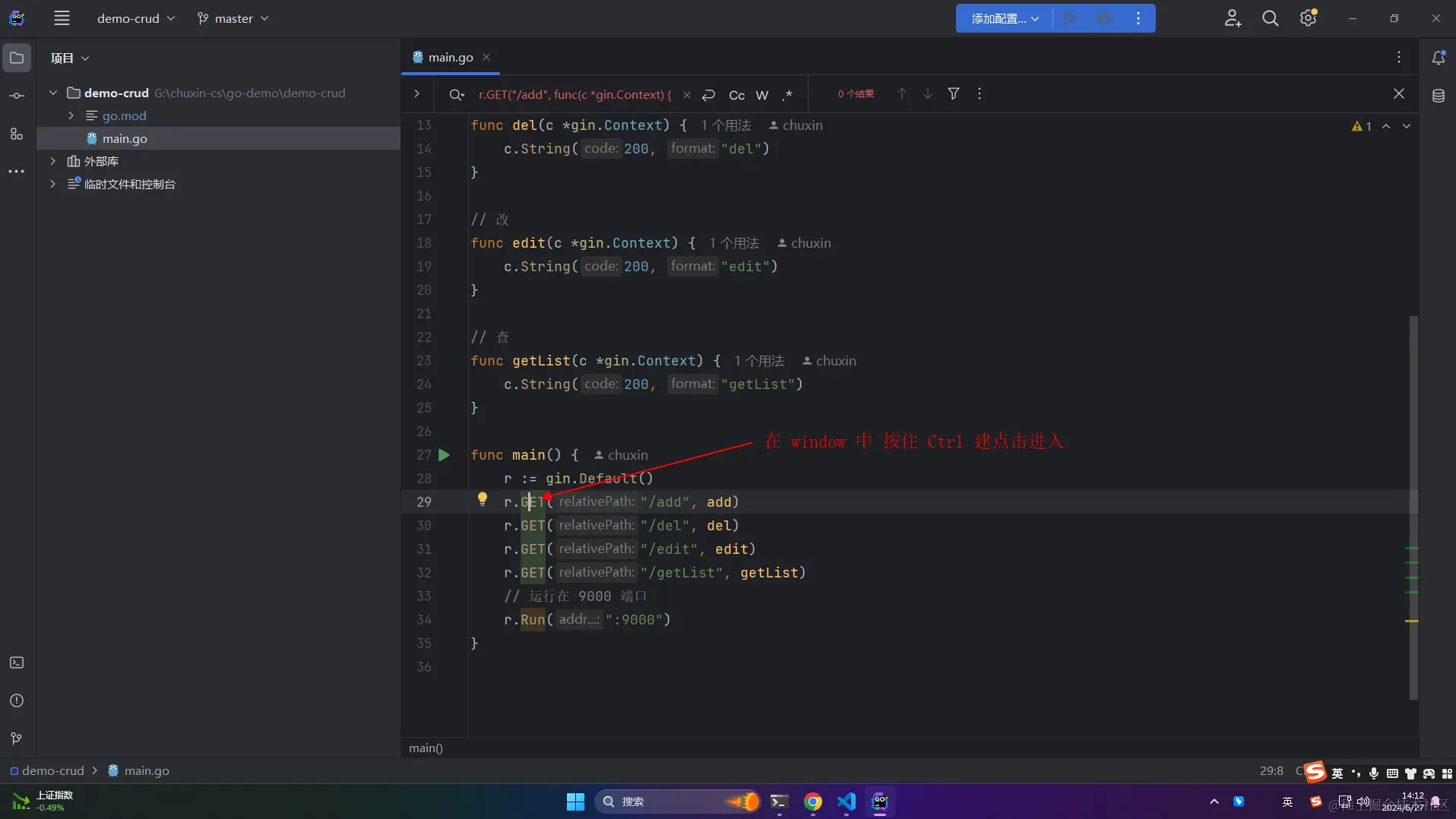
Task: Expand the go.mod node
Action: tap(71, 115)
